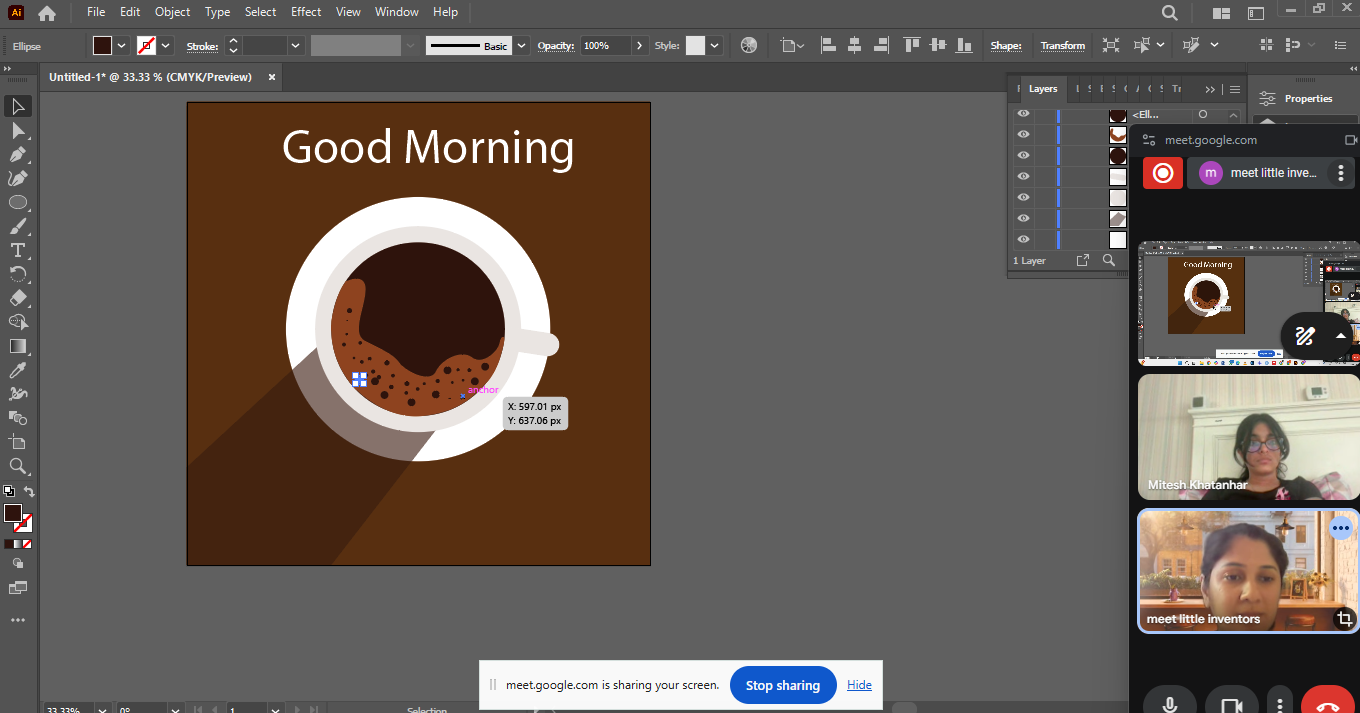The width and height of the screenshot is (1360, 713).
Task: Select the Zoom tool in toolbar
Action: tap(18, 466)
